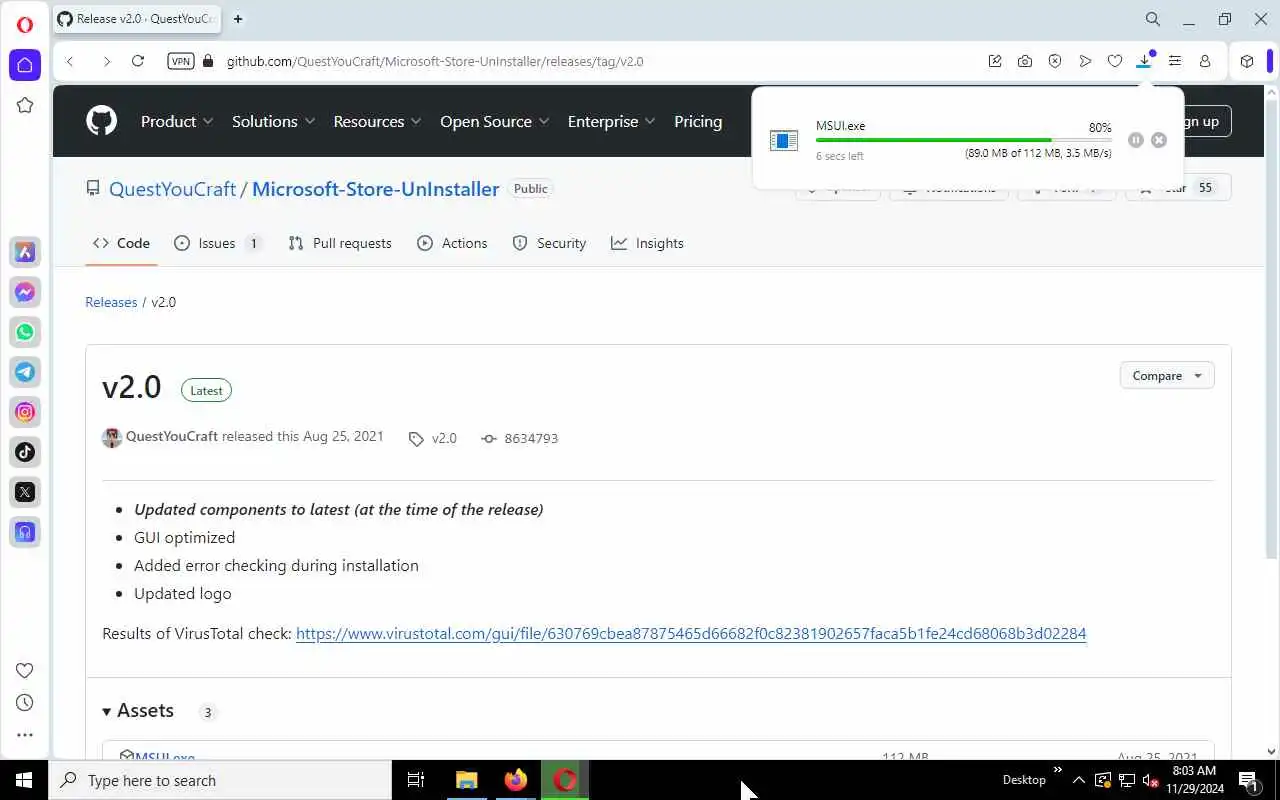Open QuestYouCraft owner profile link
Viewport: 1280px width, 800px height.
pos(172,189)
